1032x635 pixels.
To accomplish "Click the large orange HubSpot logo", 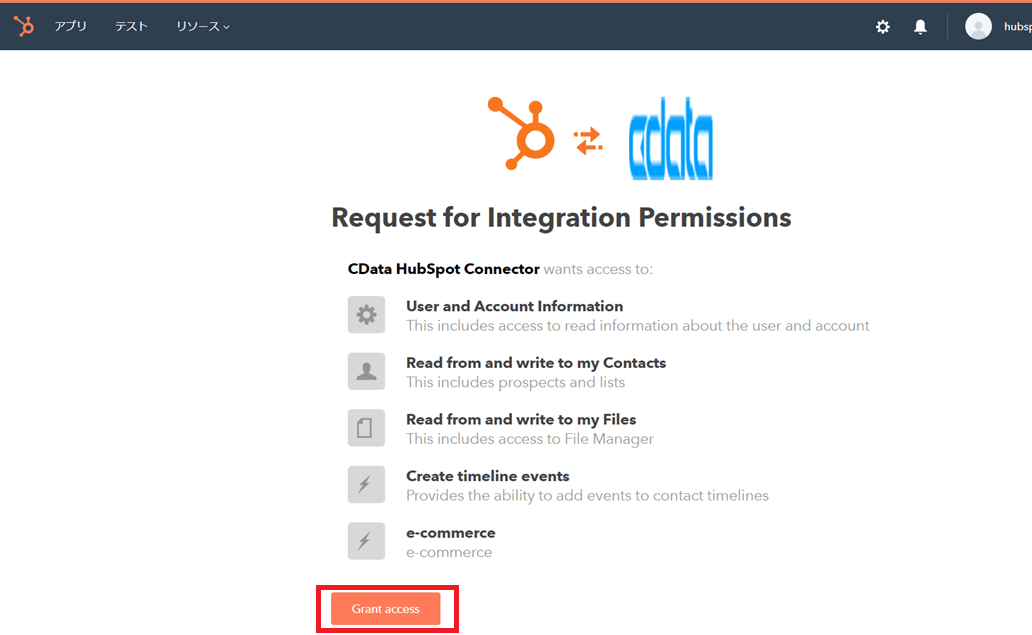I will coord(521,135).
